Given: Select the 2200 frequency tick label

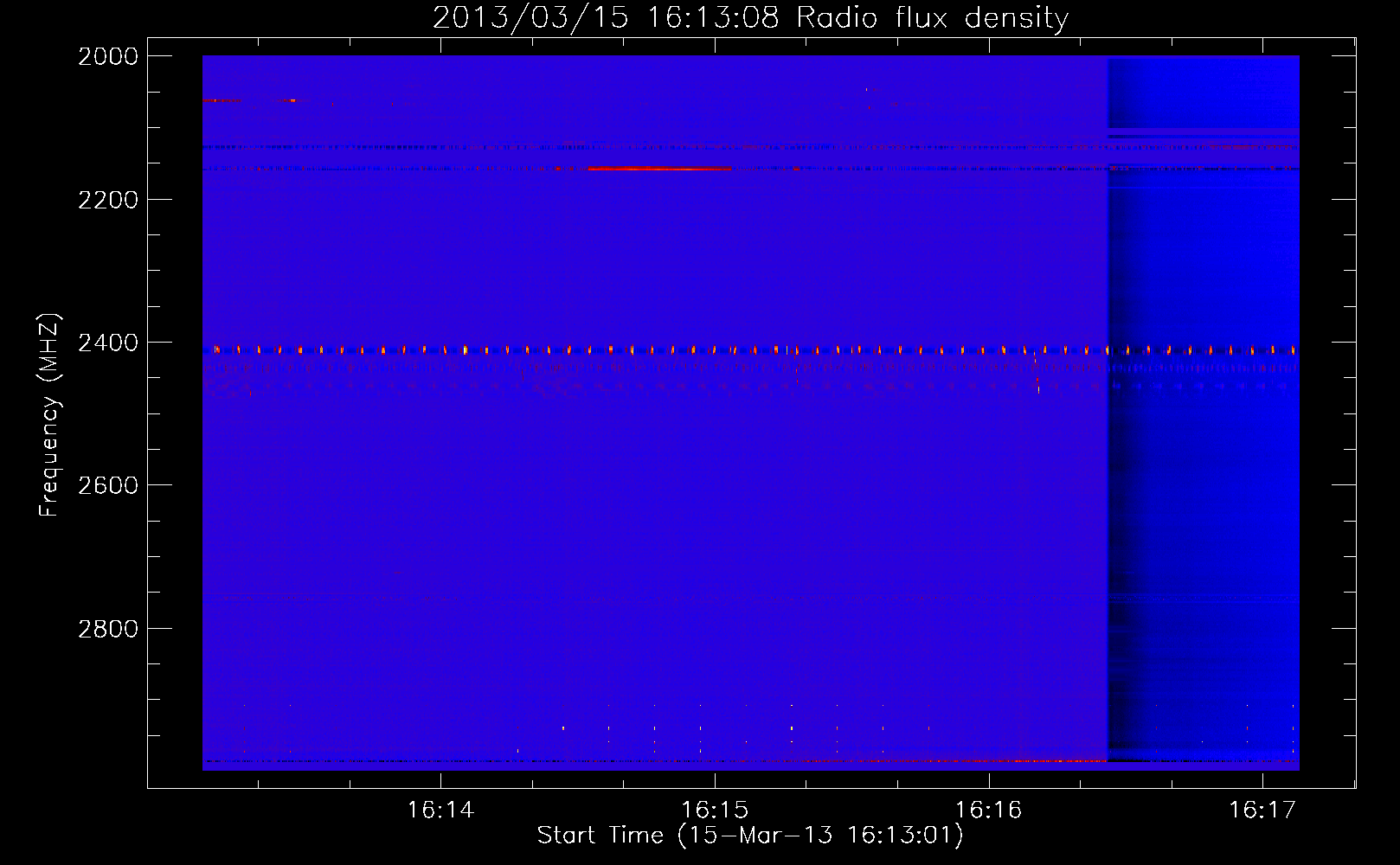Looking at the screenshot, I should pyautogui.click(x=108, y=200).
